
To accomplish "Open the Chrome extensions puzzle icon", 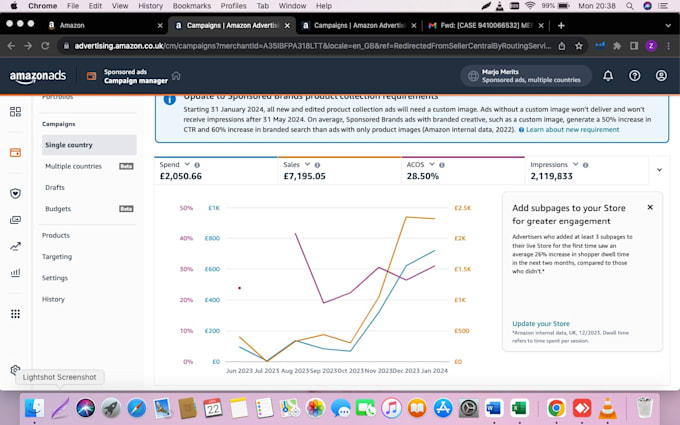I will coord(617,46).
